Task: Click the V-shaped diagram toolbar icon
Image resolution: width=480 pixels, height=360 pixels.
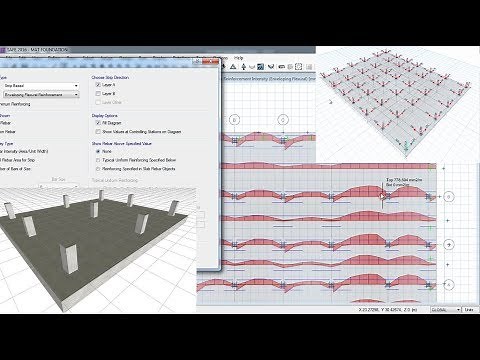Action: [271, 67]
